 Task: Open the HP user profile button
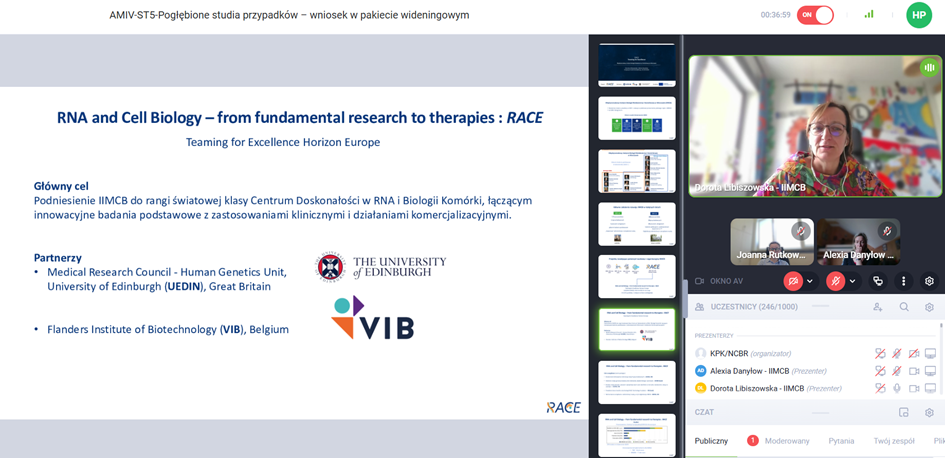click(919, 15)
